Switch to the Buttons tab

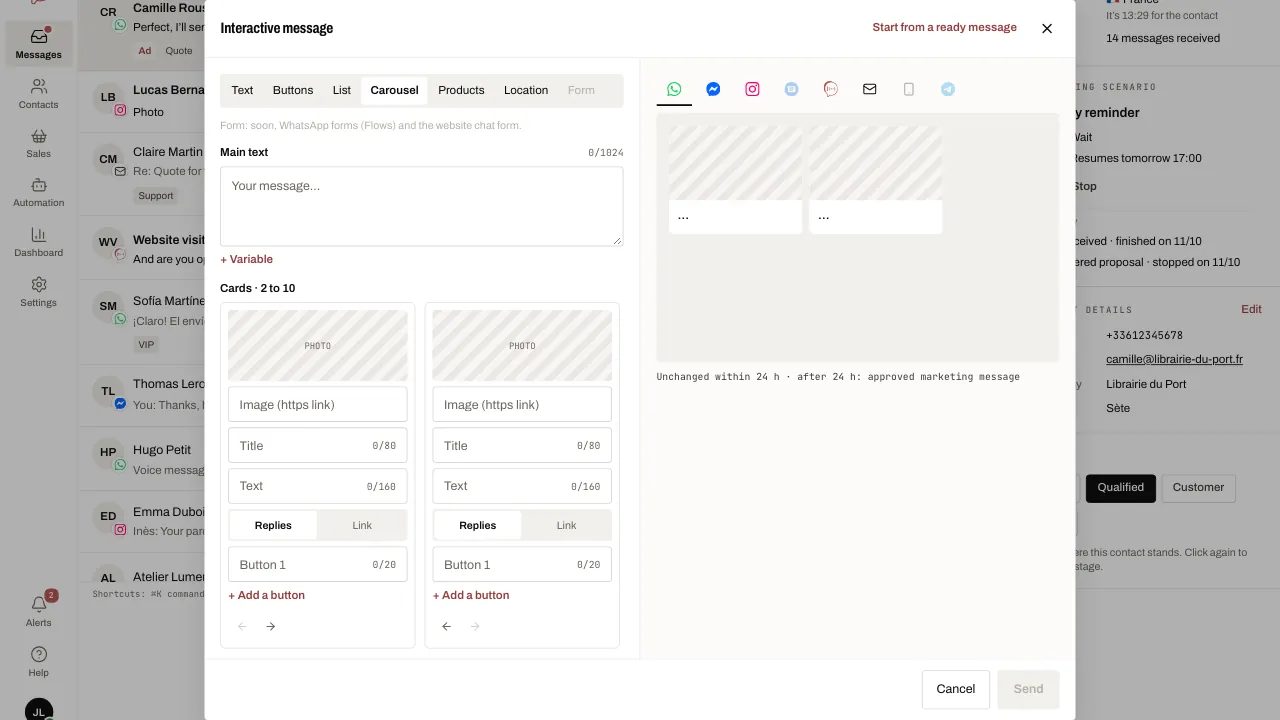coord(293,90)
